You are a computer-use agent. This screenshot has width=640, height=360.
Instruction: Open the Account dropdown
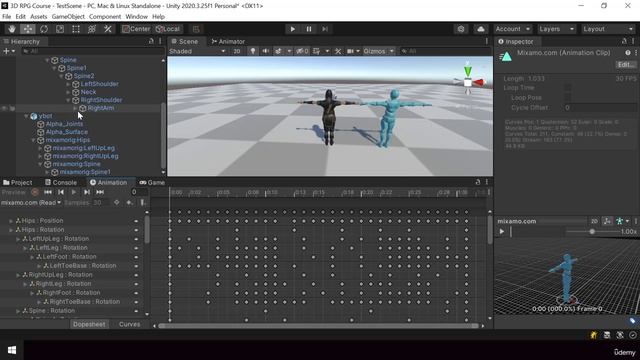coord(512,29)
